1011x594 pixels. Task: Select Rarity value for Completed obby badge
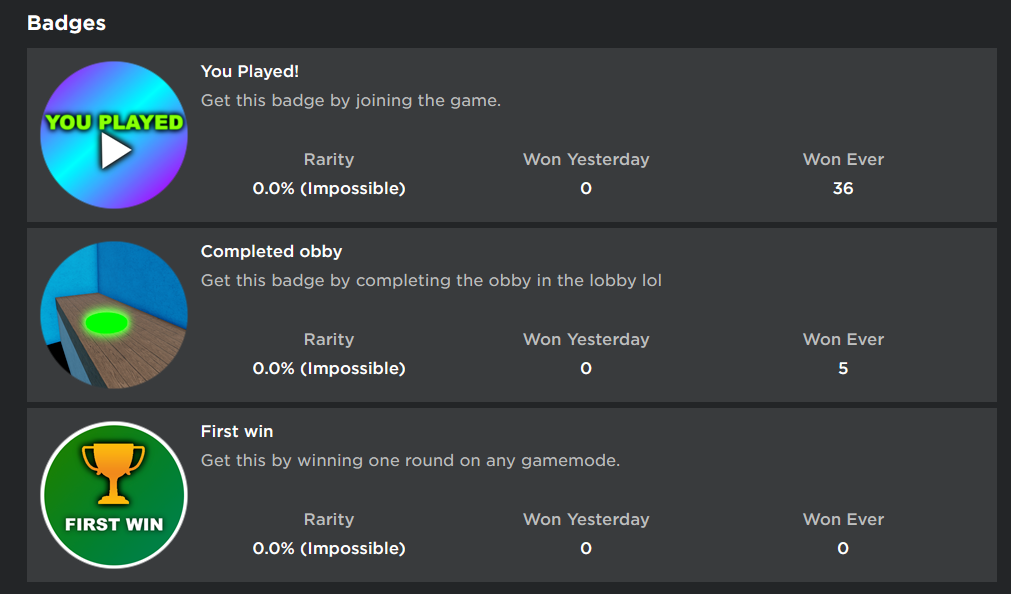coord(329,368)
